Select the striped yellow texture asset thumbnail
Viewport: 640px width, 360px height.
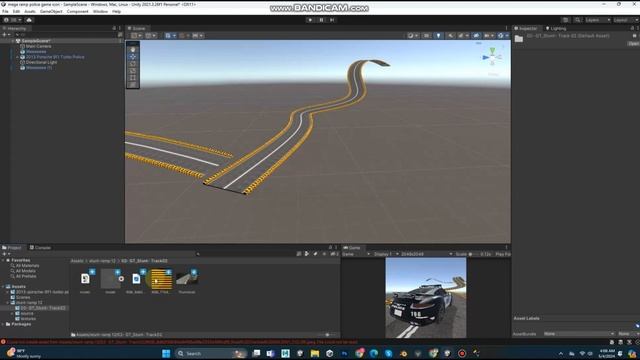(x=161, y=279)
